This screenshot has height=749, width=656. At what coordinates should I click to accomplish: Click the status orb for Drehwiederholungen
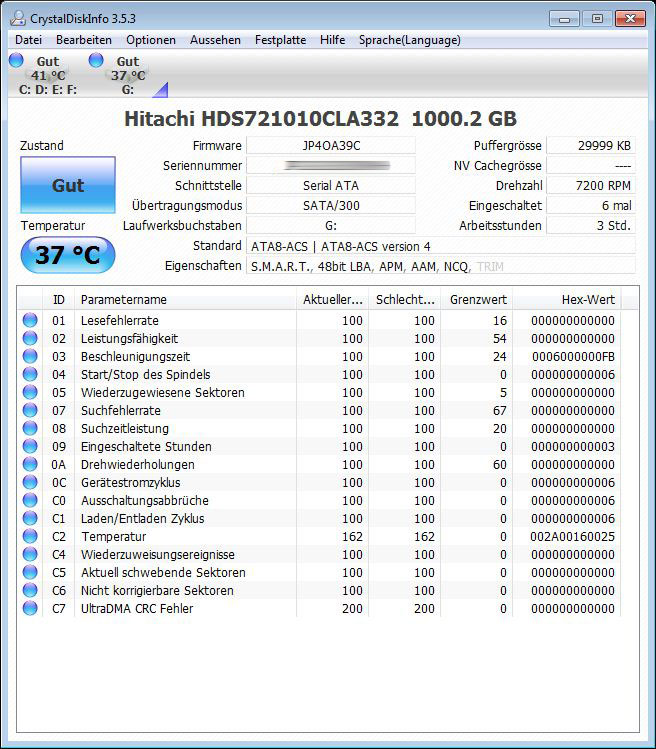click(x=30, y=464)
